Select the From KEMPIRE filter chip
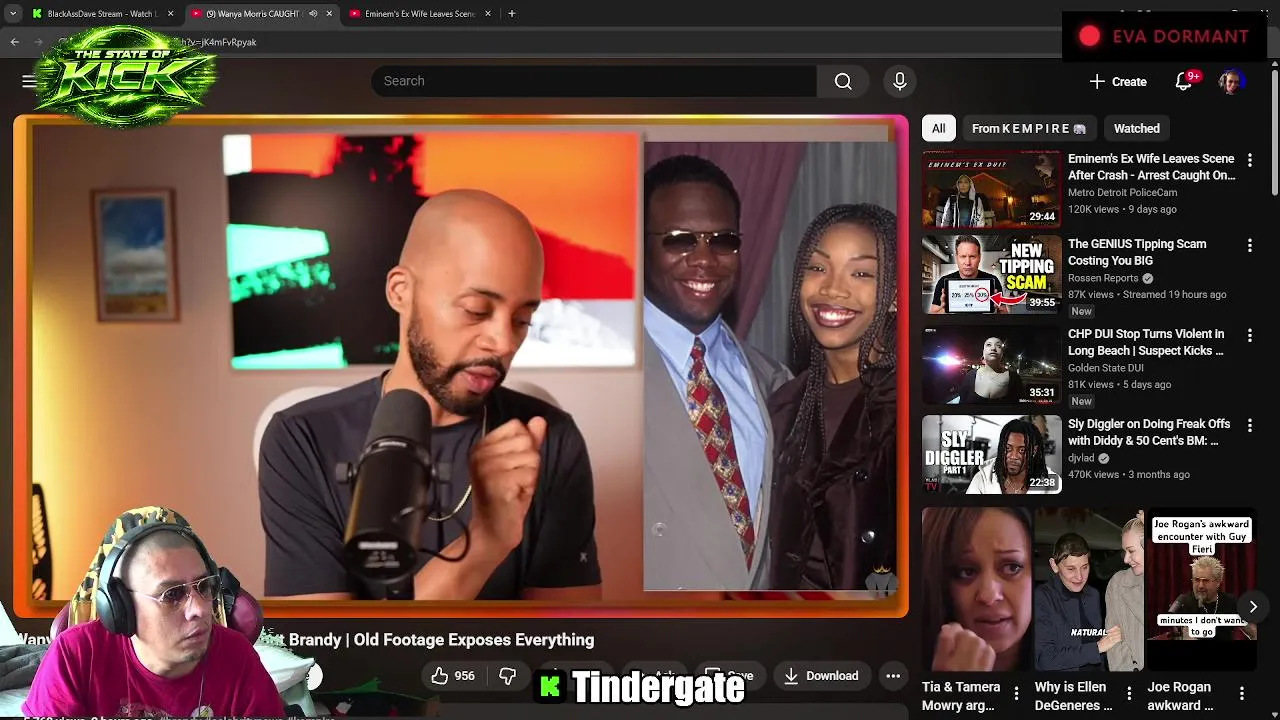Viewport: 1280px width, 720px height. (1028, 128)
